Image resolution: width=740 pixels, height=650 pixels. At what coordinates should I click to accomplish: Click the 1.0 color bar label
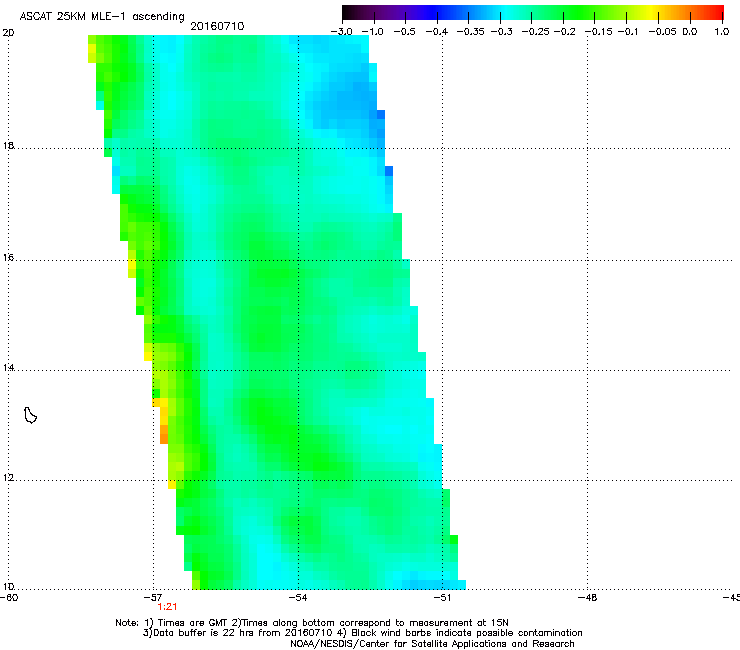click(x=722, y=32)
